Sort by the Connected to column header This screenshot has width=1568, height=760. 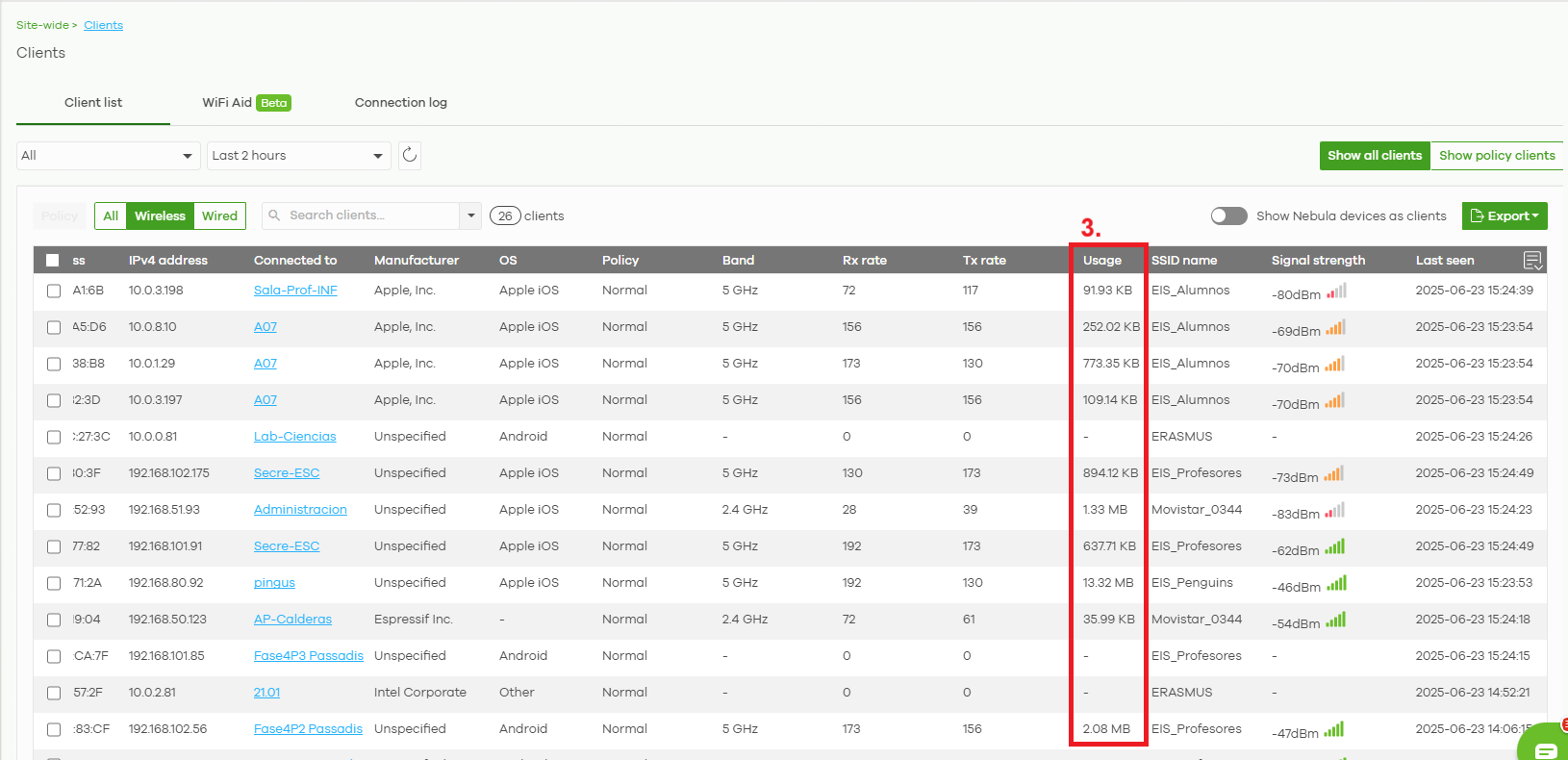[295, 260]
